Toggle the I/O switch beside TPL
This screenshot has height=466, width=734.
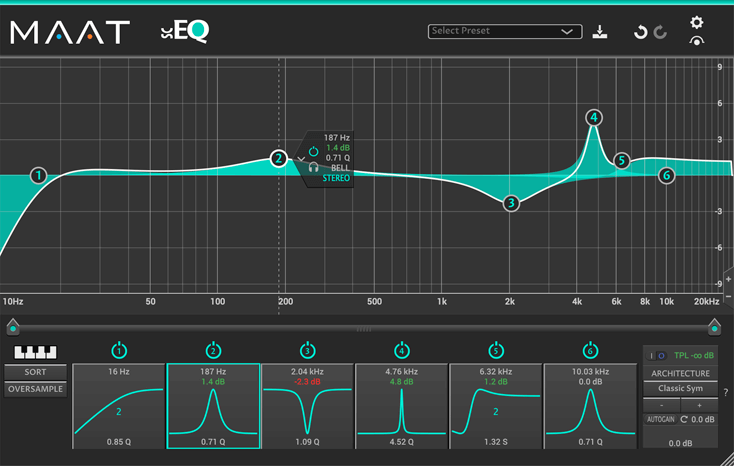656,356
